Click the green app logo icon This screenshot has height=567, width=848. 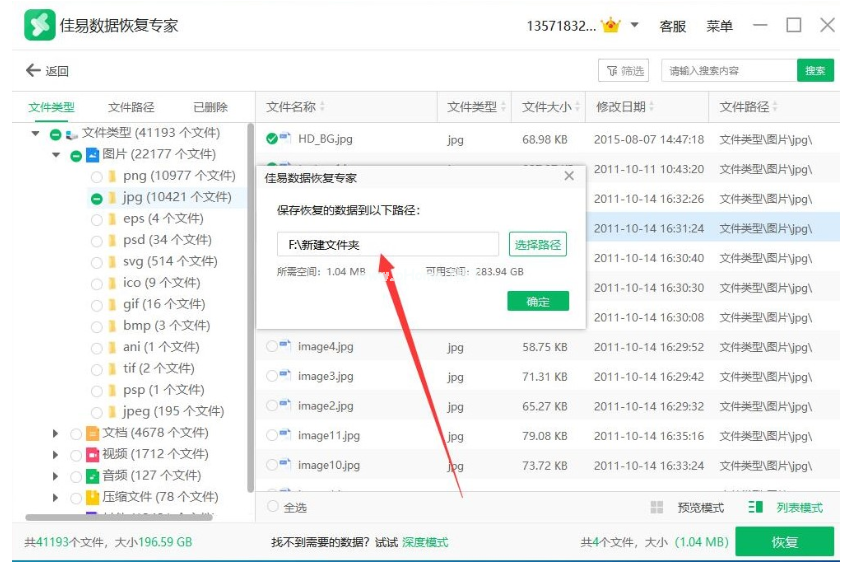39,25
